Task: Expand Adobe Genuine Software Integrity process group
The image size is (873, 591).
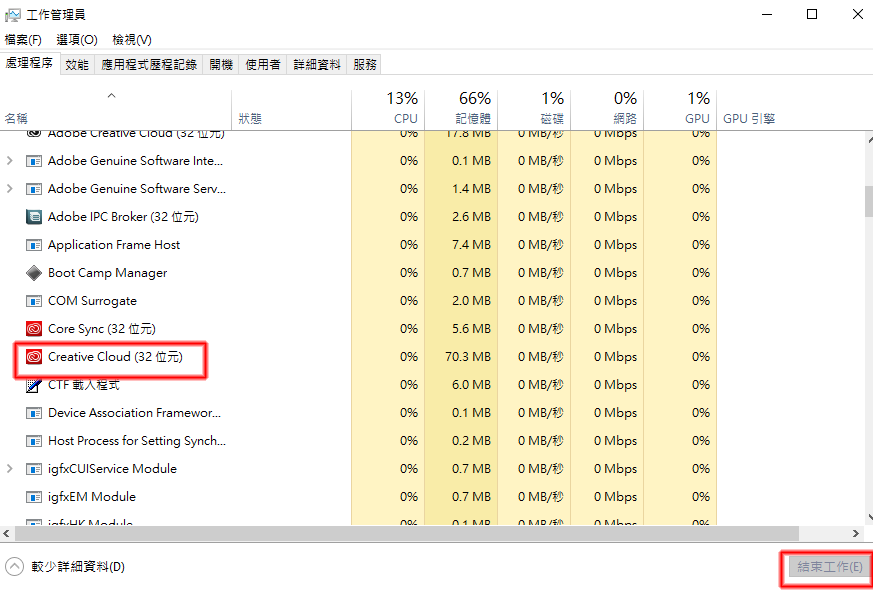Action: (x=9, y=161)
